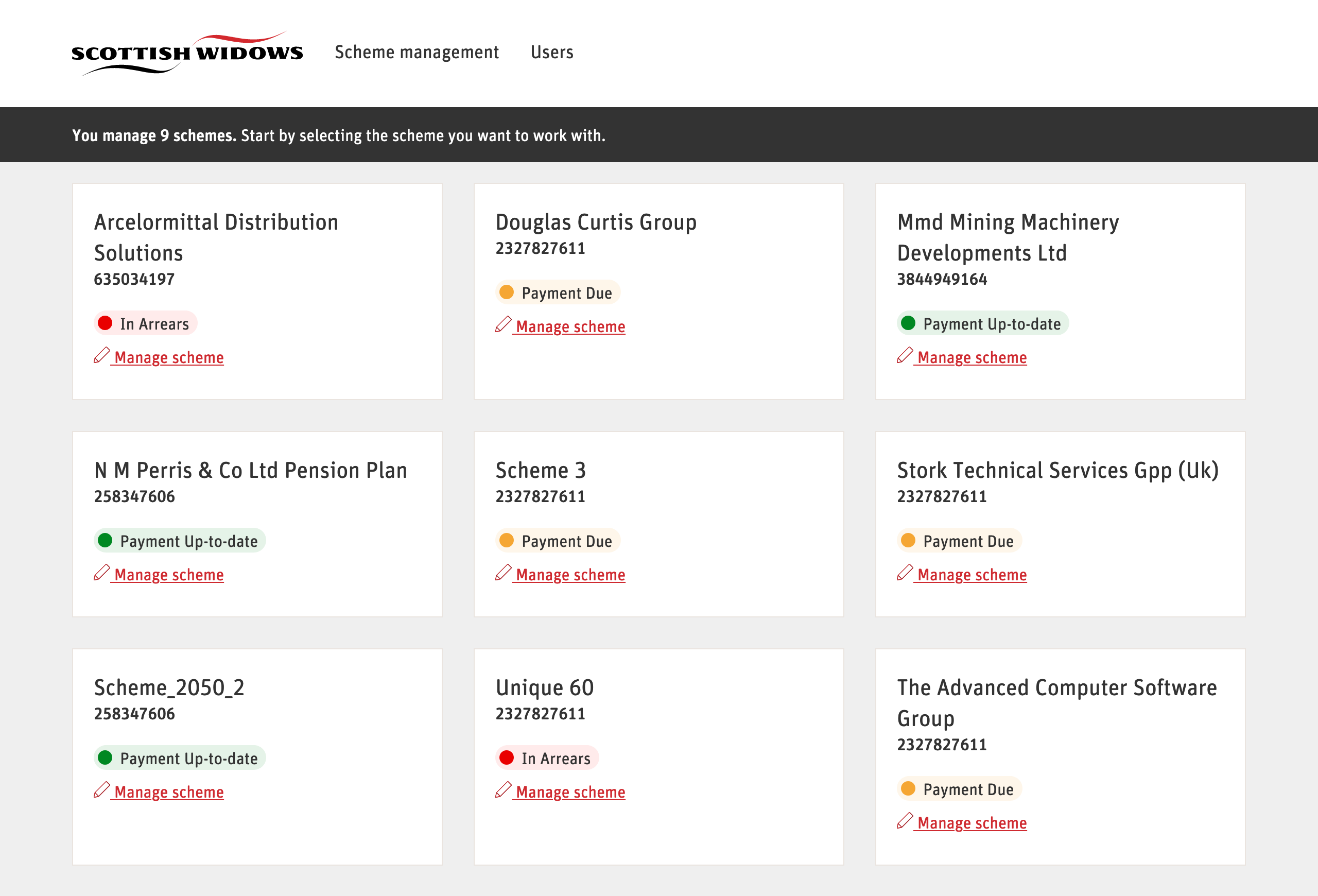
Task: Click pencil icon in Douglas Curtis Group card
Action: pyautogui.click(x=504, y=324)
